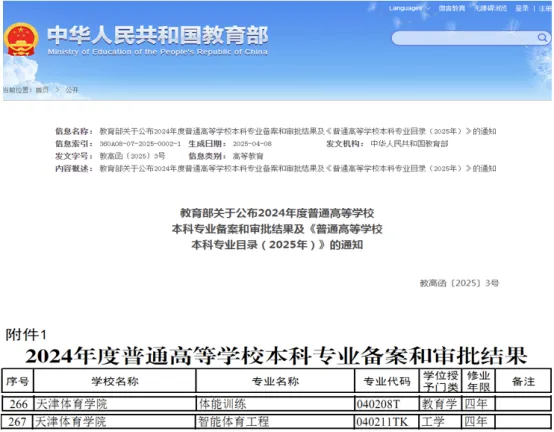Click right-aligned 教高函〔2025〕3号 document number
Image resolution: width=554 pixels, height=432 pixels.
[459, 283]
